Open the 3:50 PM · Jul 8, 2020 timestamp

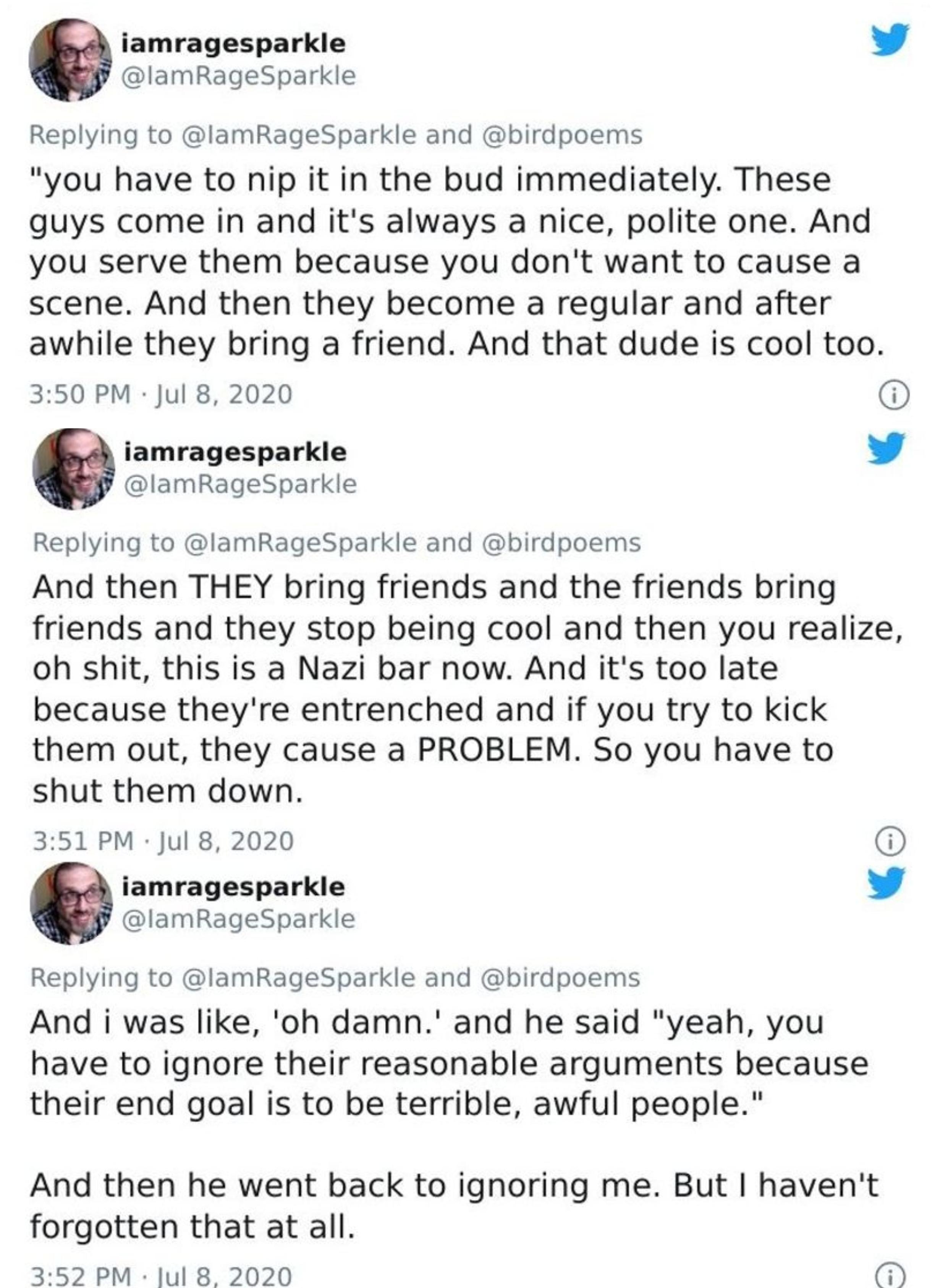pos(161,395)
